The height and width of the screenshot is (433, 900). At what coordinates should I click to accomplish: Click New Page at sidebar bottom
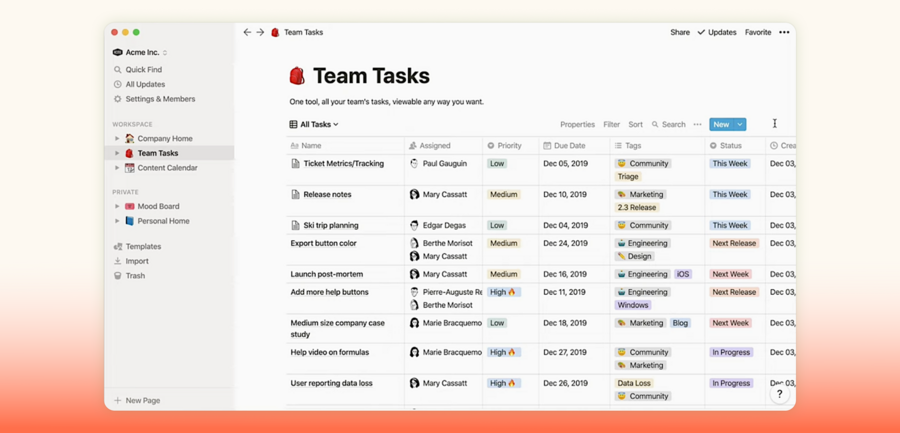tap(142, 400)
